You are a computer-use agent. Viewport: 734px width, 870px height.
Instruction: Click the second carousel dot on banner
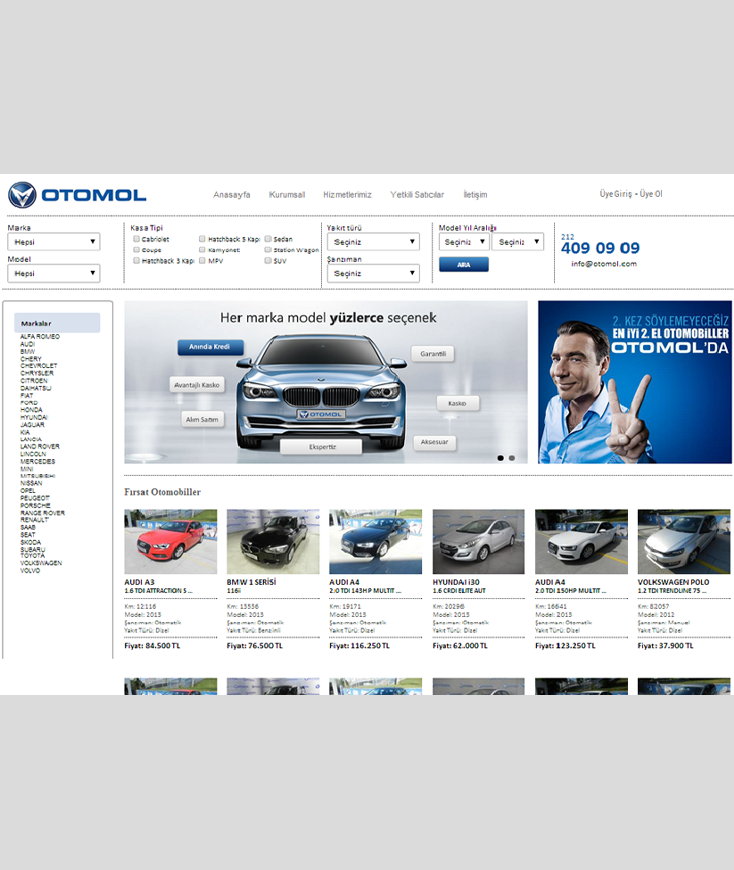(512, 458)
